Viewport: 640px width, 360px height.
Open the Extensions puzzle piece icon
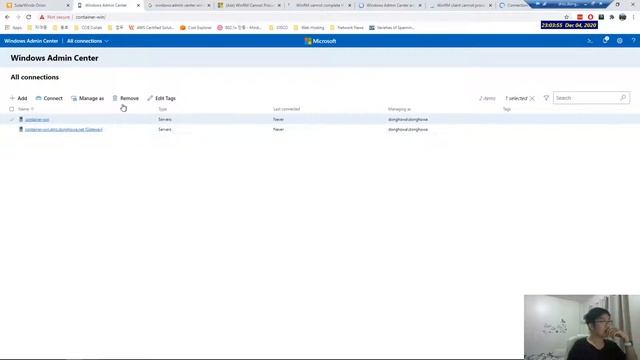[612, 17]
